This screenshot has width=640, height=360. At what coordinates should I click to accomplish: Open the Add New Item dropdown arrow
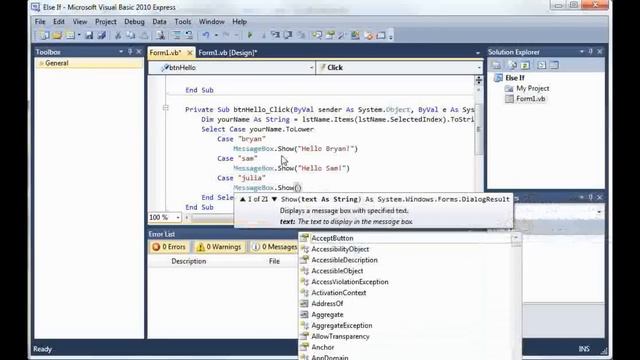click(79, 36)
